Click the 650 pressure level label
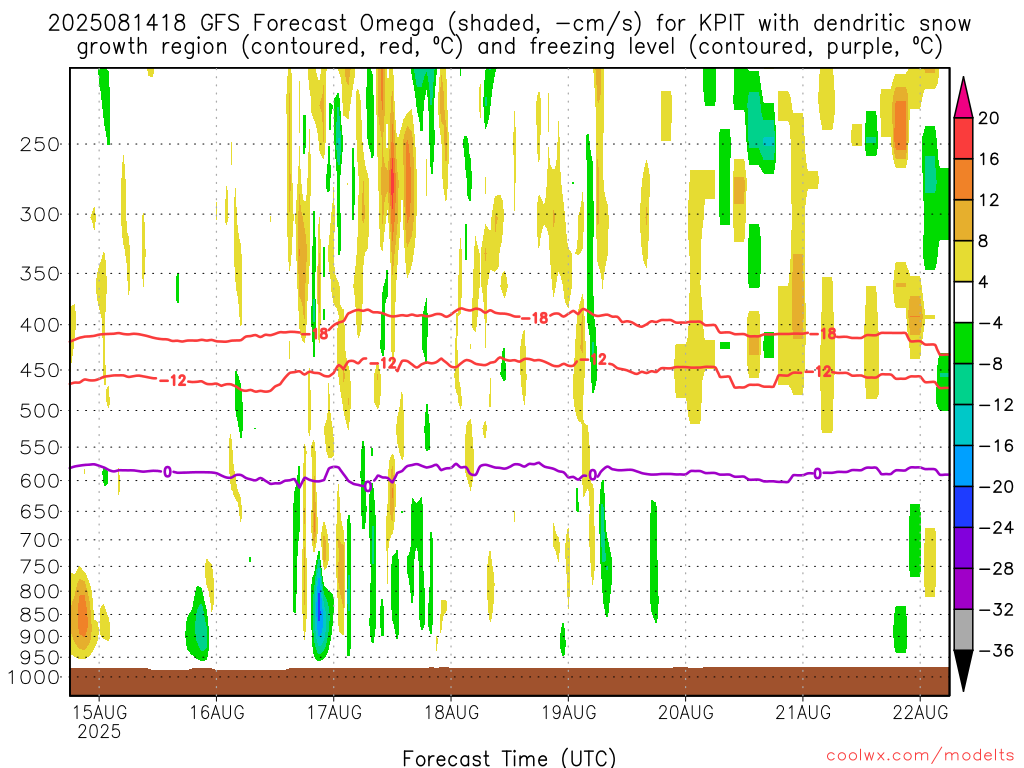 pyautogui.click(x=40, y=511)
